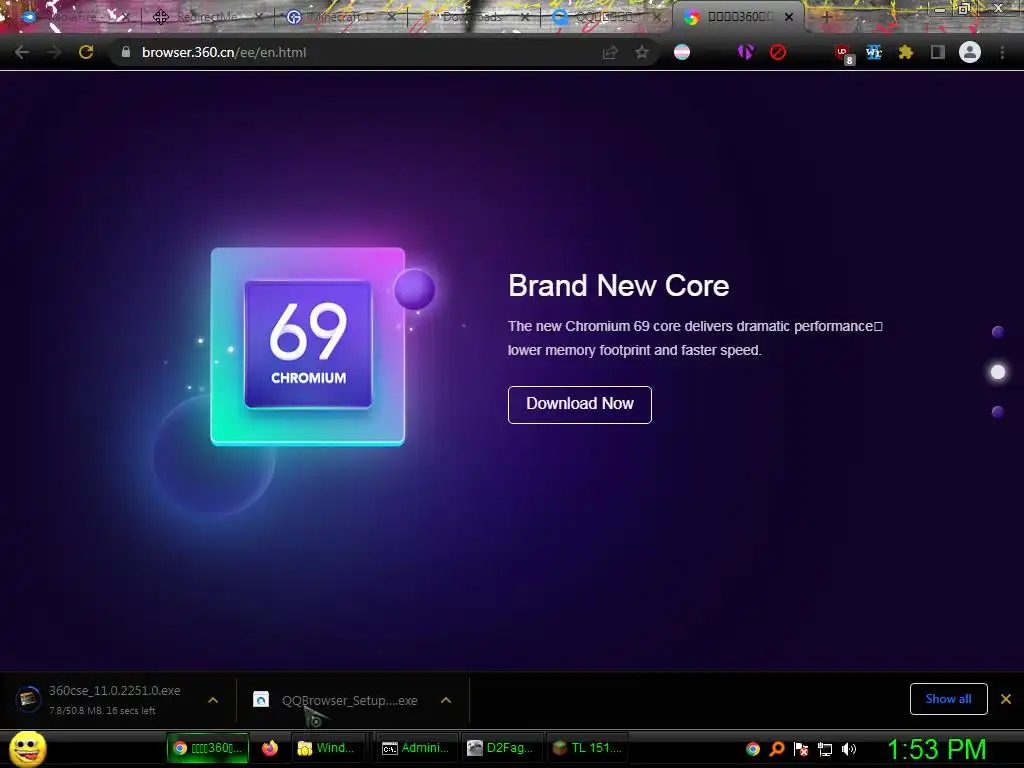Click the 1:53 PM clock
This screenshot has width=1024, height=768.
click(936, 749)
